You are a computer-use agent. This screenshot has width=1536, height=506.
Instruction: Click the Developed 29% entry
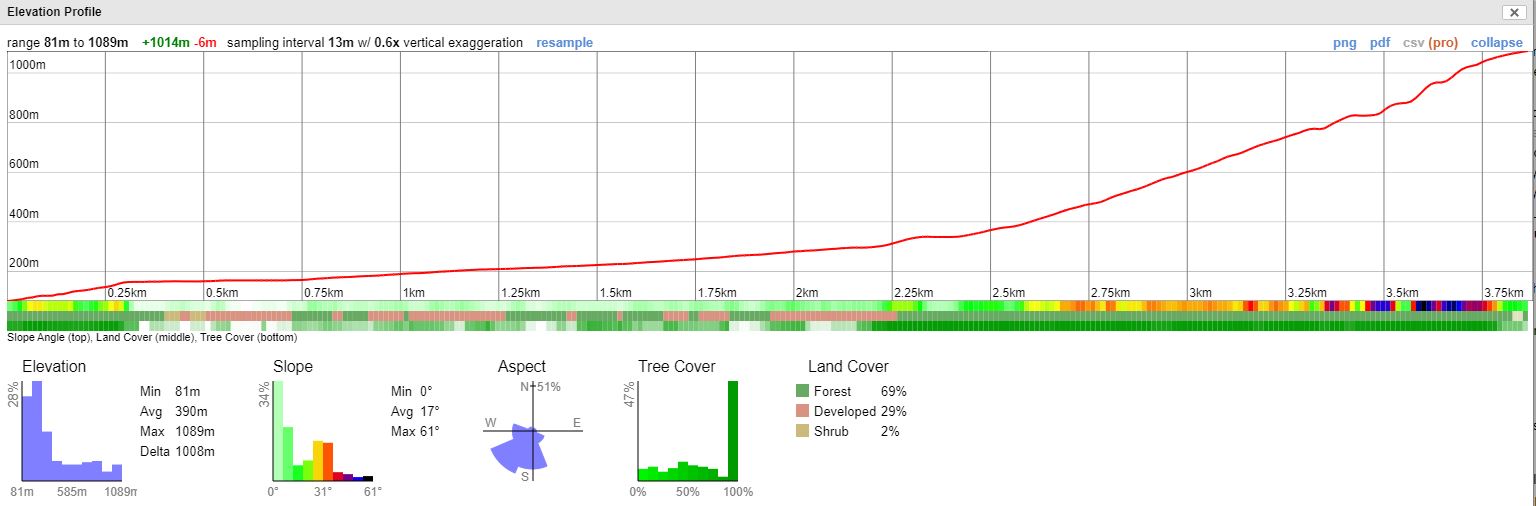click(851, 412)
